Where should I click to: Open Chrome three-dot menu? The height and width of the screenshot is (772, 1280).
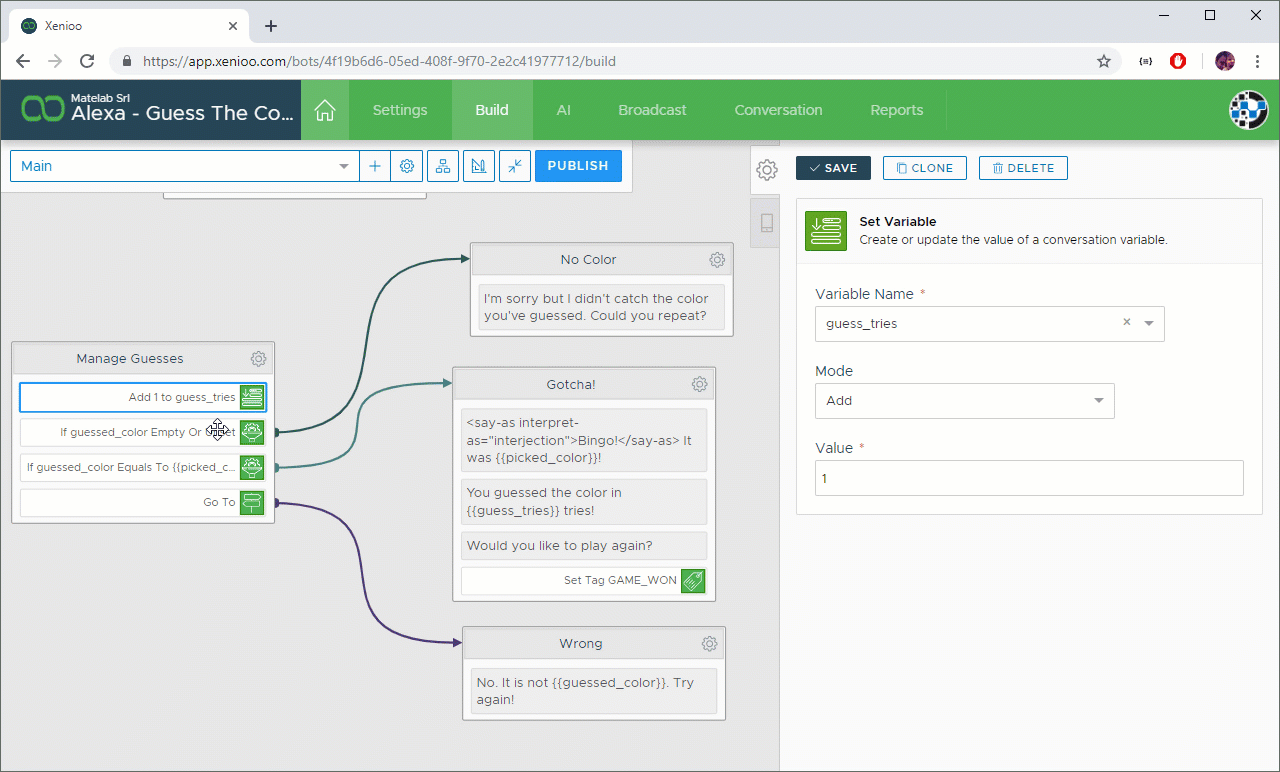tap(1257, 61)
